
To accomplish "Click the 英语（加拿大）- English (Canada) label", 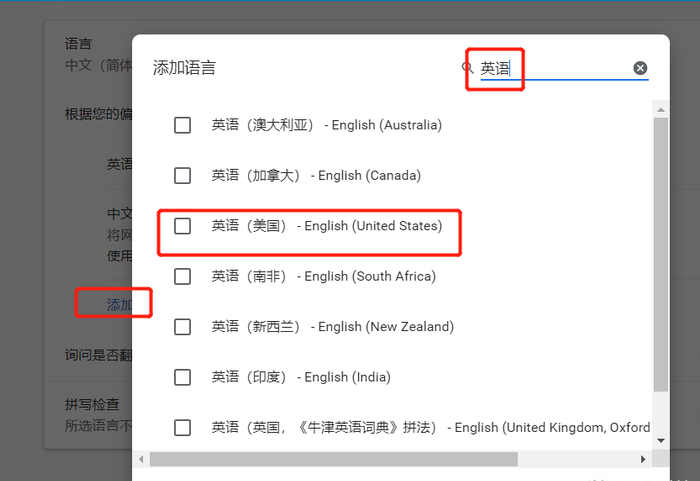I will click(x=316, y=176).
